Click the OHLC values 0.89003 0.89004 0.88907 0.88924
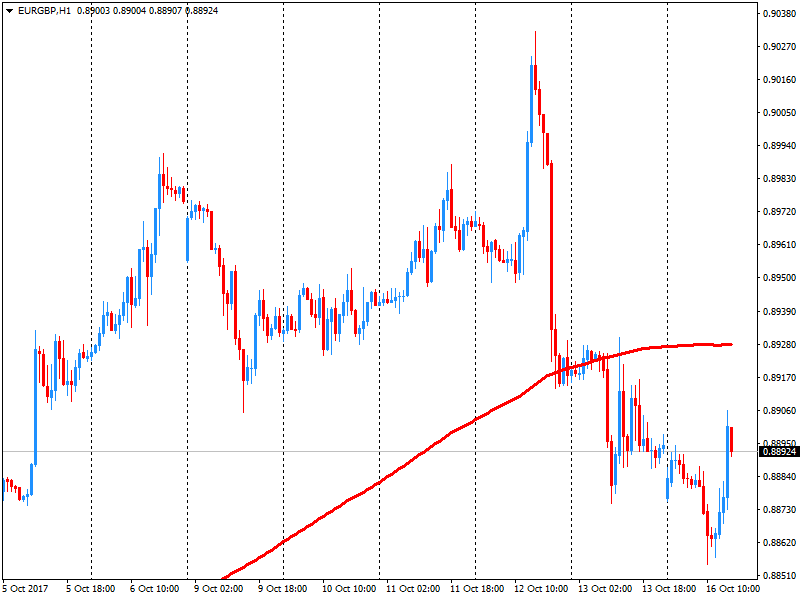The width and height of the screenshot is (800, 600). click(147, 11)
